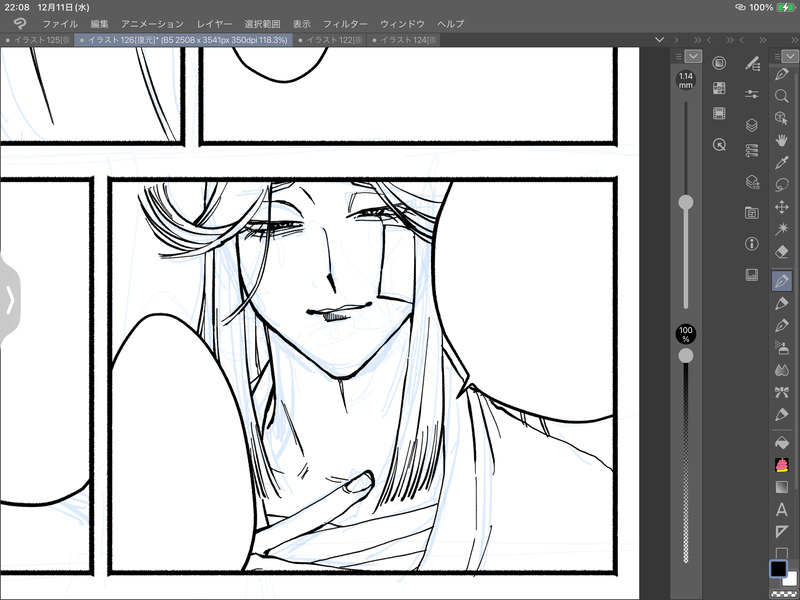Open the tool palette dropdown arrow
The height and width of the screenshot is (600, 800).
pos(790,56)
